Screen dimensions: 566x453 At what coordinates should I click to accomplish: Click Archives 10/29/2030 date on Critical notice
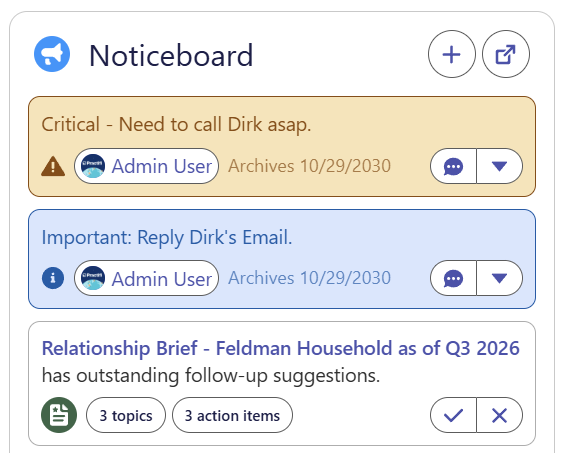coord(309,166)
